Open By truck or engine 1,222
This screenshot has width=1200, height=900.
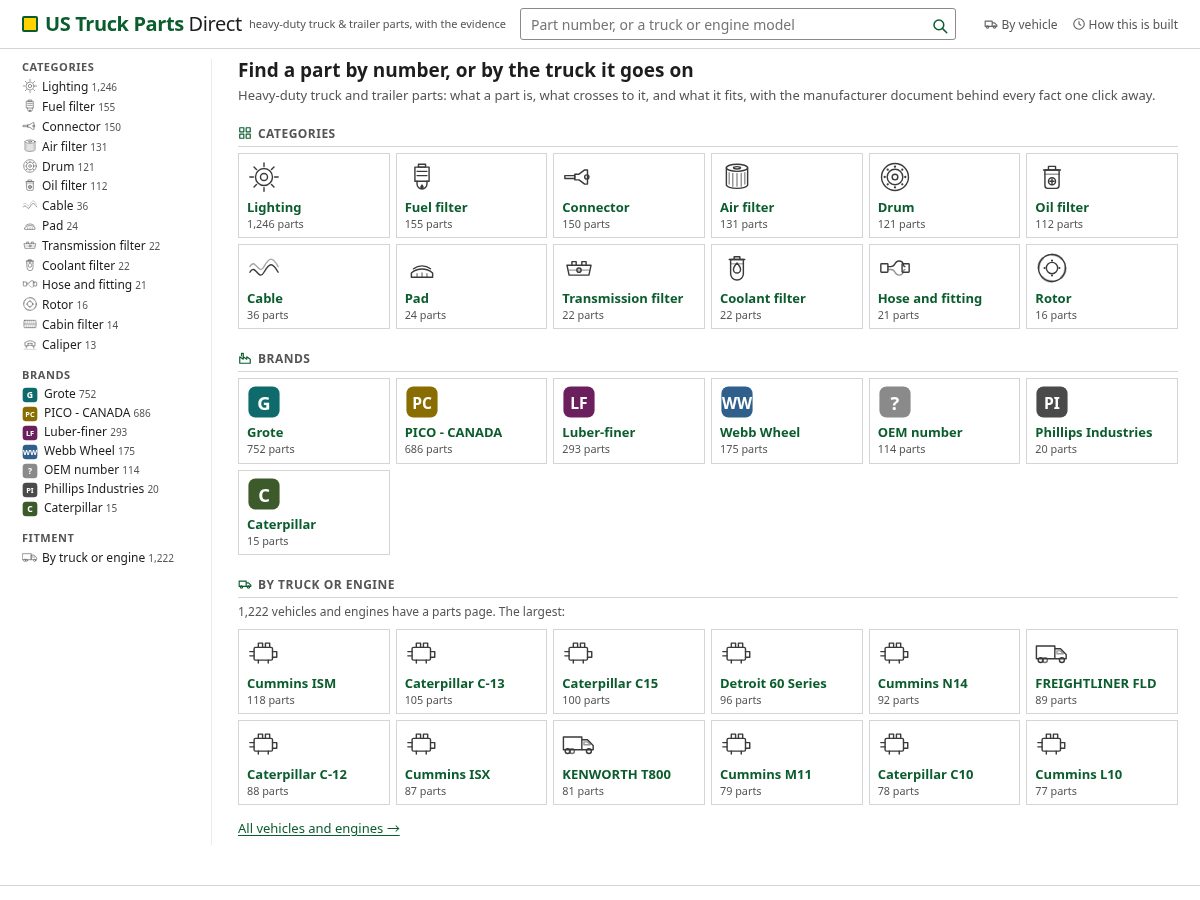pos(99,557)
